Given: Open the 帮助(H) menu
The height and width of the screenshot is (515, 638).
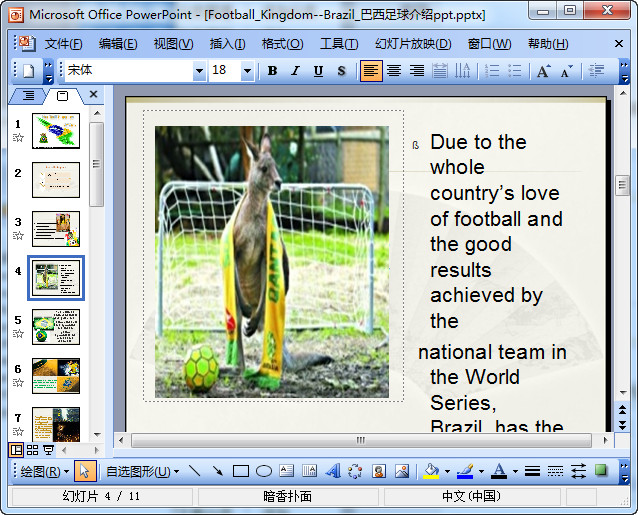Looking at the screenshot, I should pyautogui.click(x=548, y=44).
